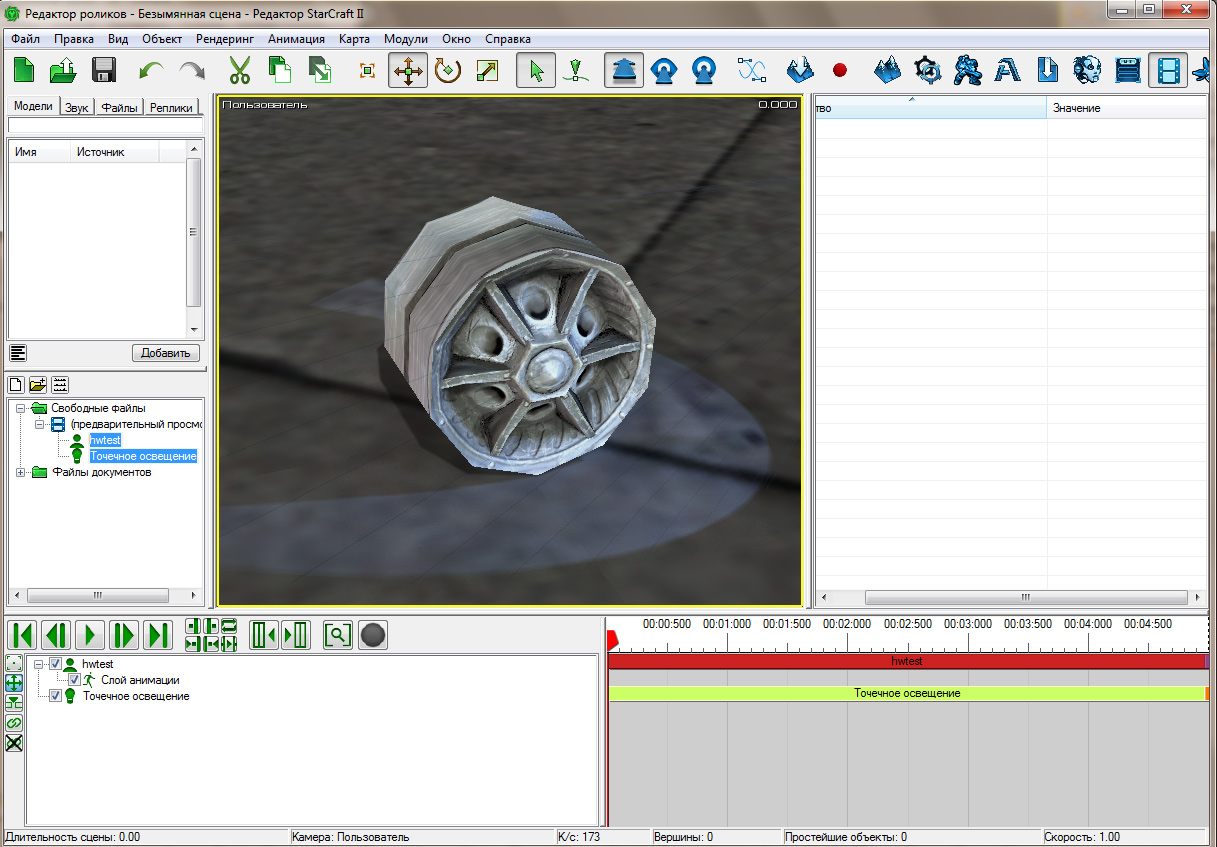The height and width of the screenshot is (847, 1217).
Task: Switch to the Звук tab
Action: point(76,108)
